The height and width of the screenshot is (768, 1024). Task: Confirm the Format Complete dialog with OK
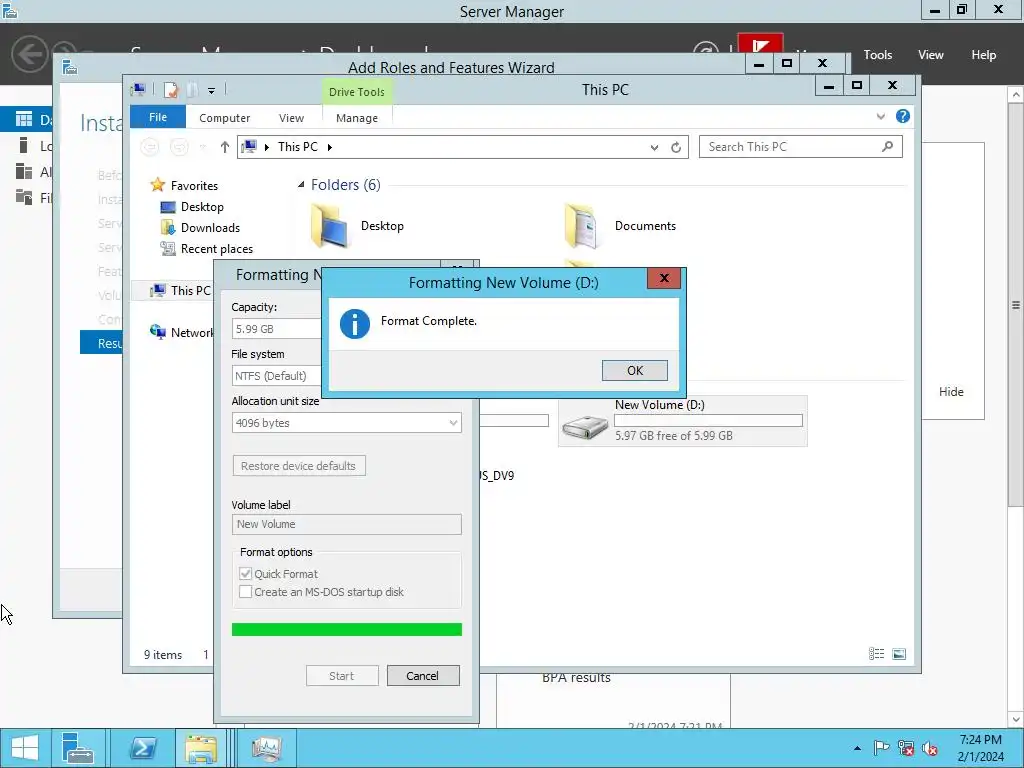634,370
